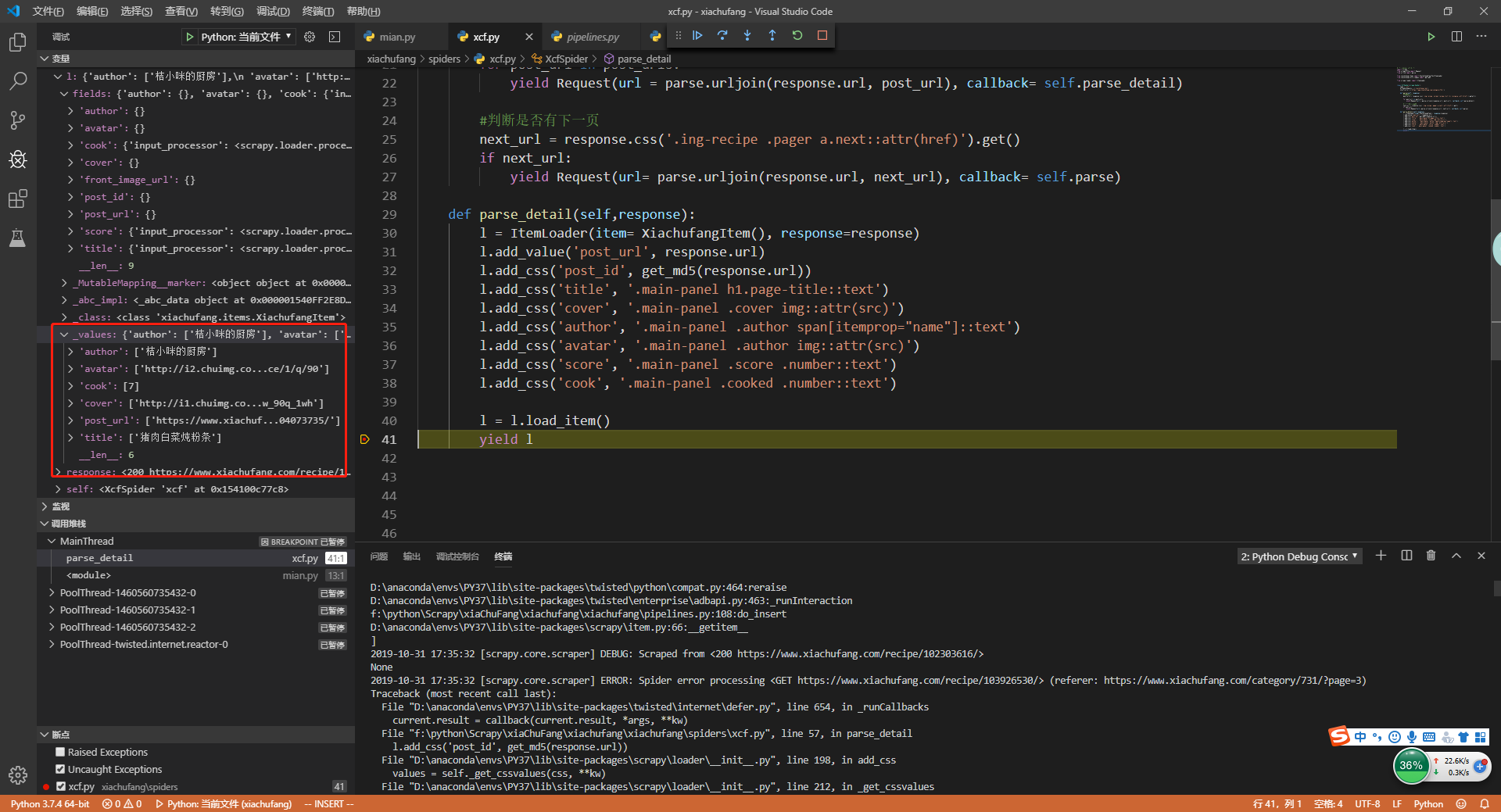Show the Output panel tab
1501x812 pixels.
tap(411, 556)
